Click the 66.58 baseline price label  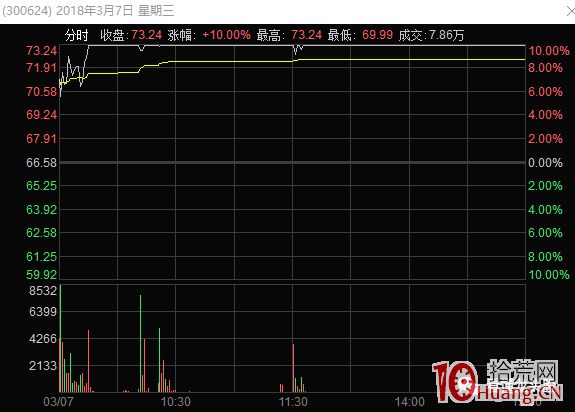[41, 163]
